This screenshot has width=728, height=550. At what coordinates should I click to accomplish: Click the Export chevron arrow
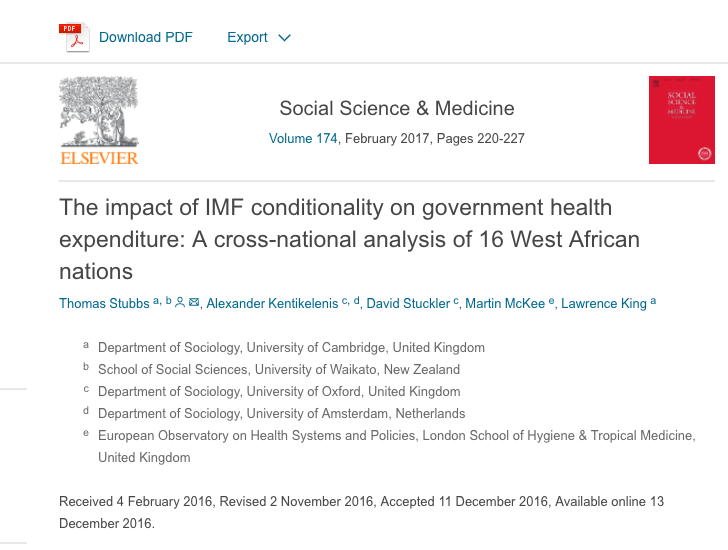[x=284, y=38]
